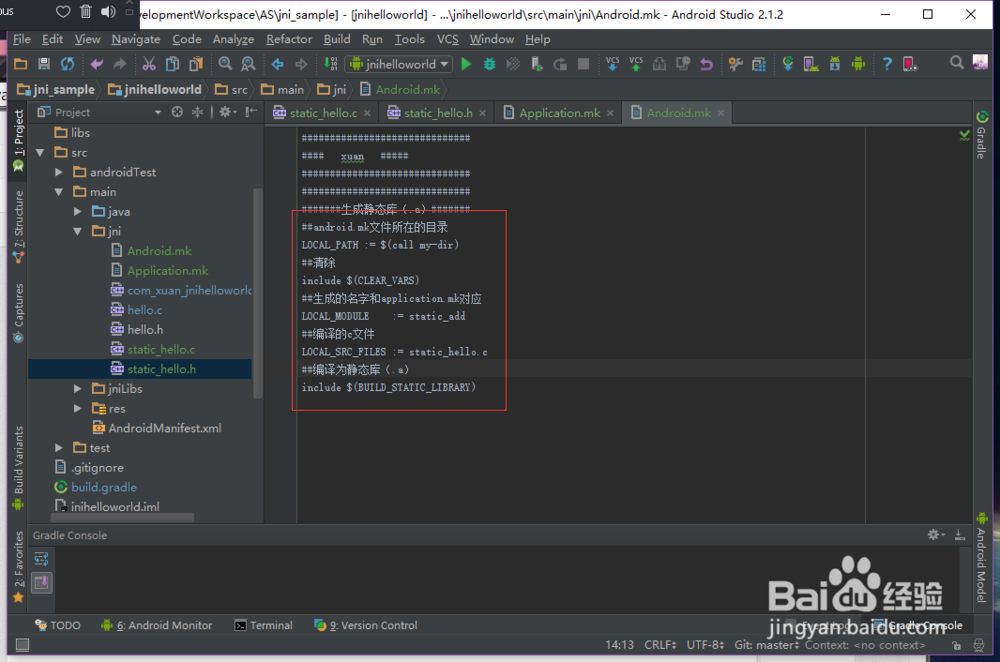Open the Refactor menu
The width and height of the screenshot is (1000, 662).
pyautogui.click(x=289, y=39)
